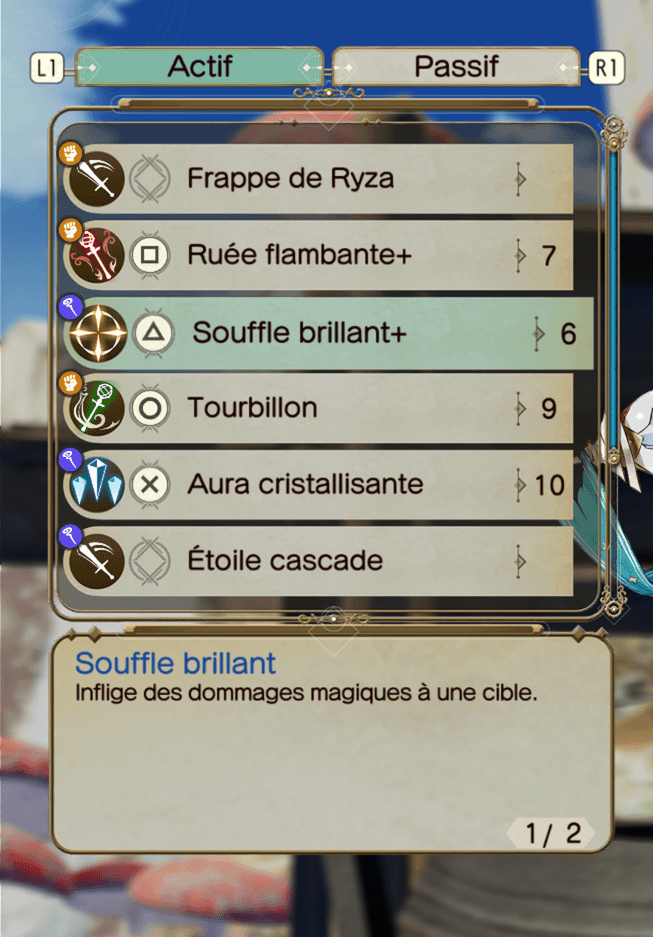Click the circle button glyph beside Tourbillon
The width and height of the screenshot is (653, 937).
tap(149, 409)
